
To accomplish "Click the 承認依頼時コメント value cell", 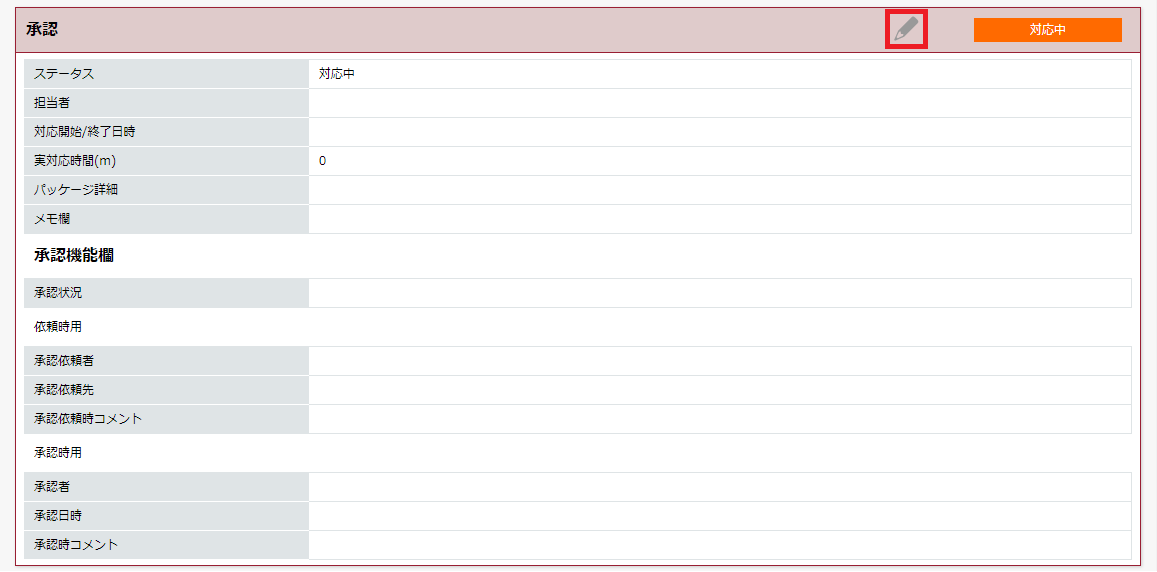I will point(719,418).
